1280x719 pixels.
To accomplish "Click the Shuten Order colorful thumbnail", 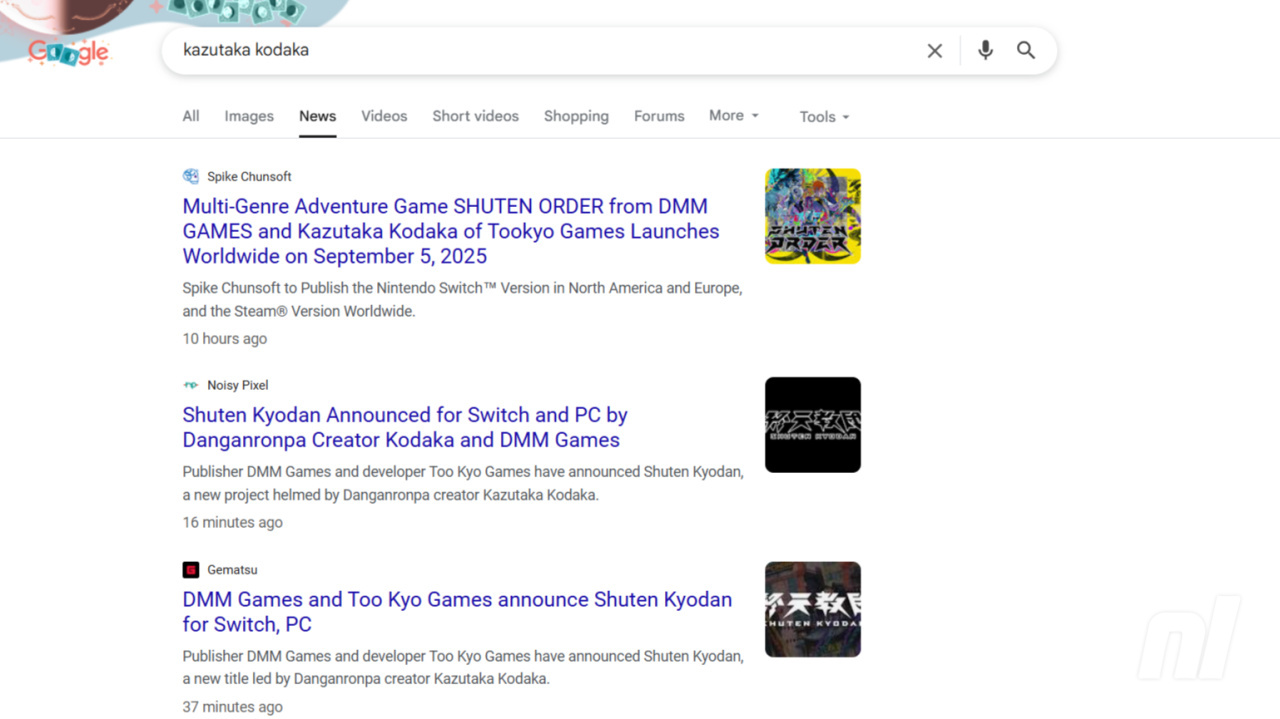I will pyautogui.click(x=813, y=216).
